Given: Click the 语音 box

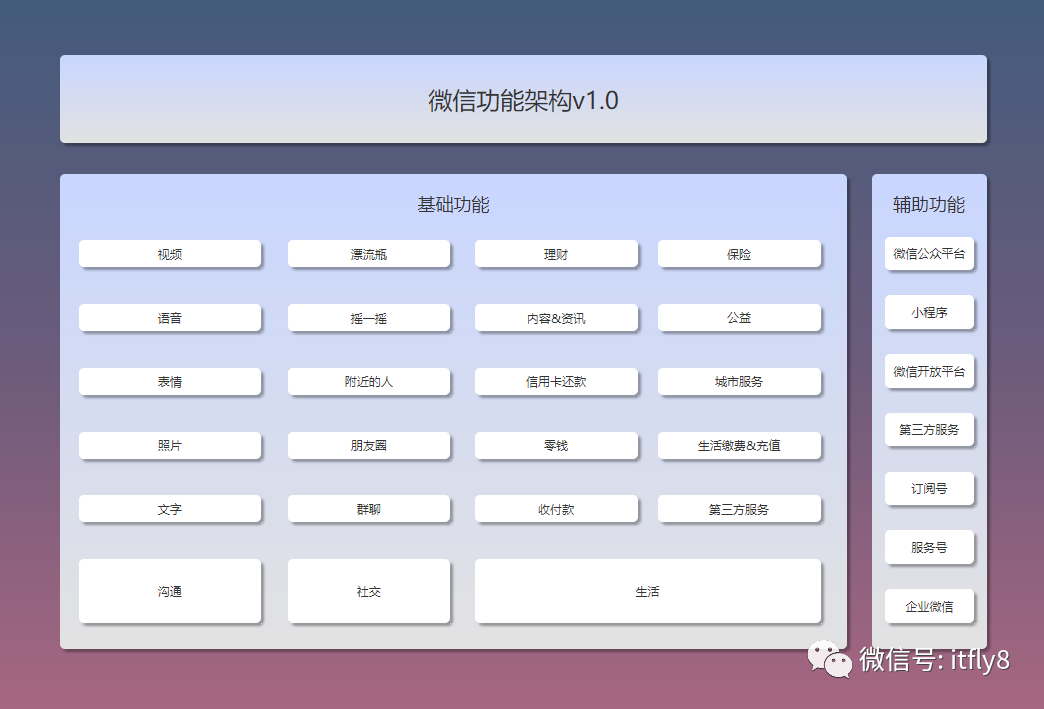Looking at the screenshot, I should (x=170, y=318).
